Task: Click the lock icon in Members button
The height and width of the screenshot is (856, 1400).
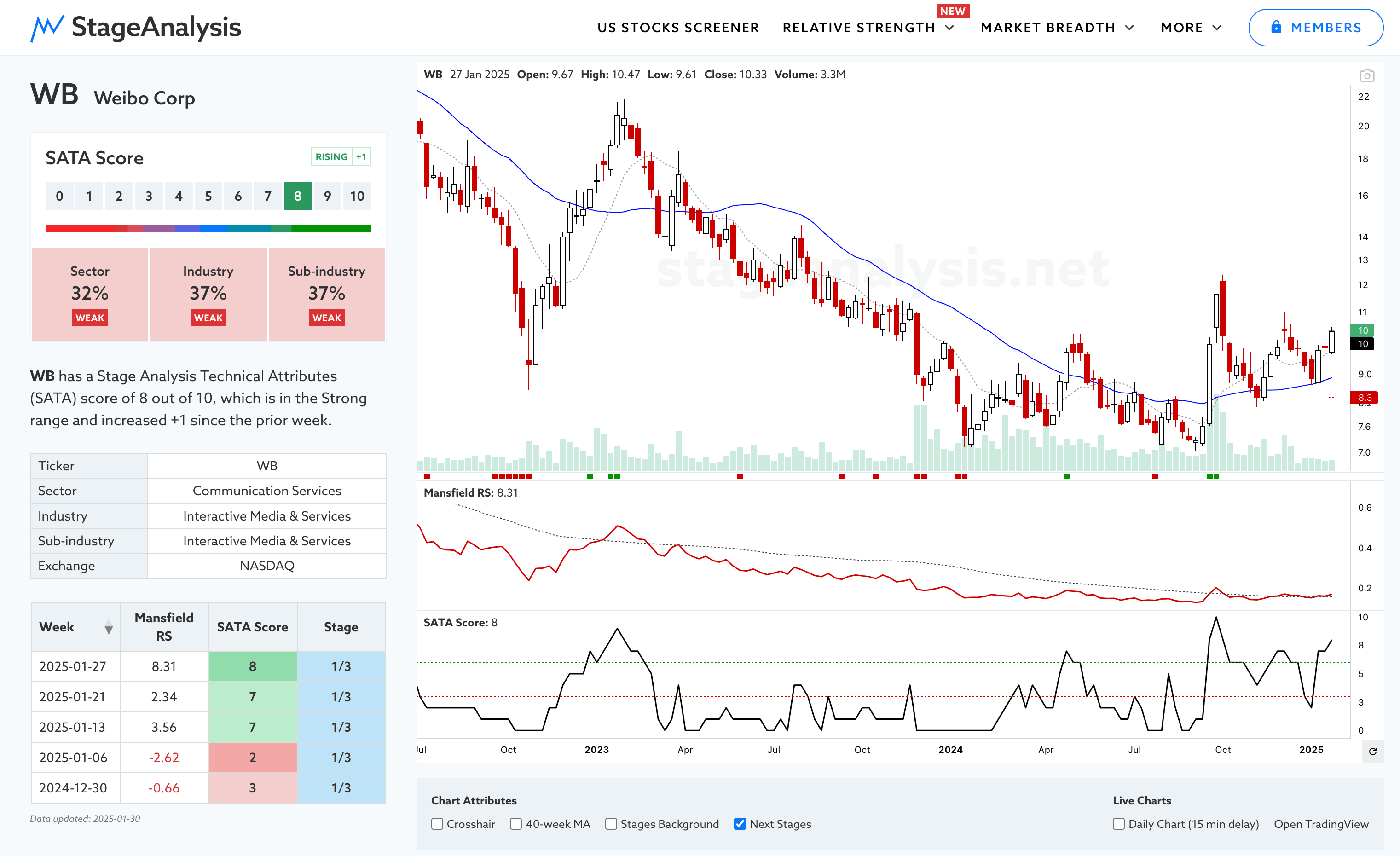Action: pos(1276,27)
